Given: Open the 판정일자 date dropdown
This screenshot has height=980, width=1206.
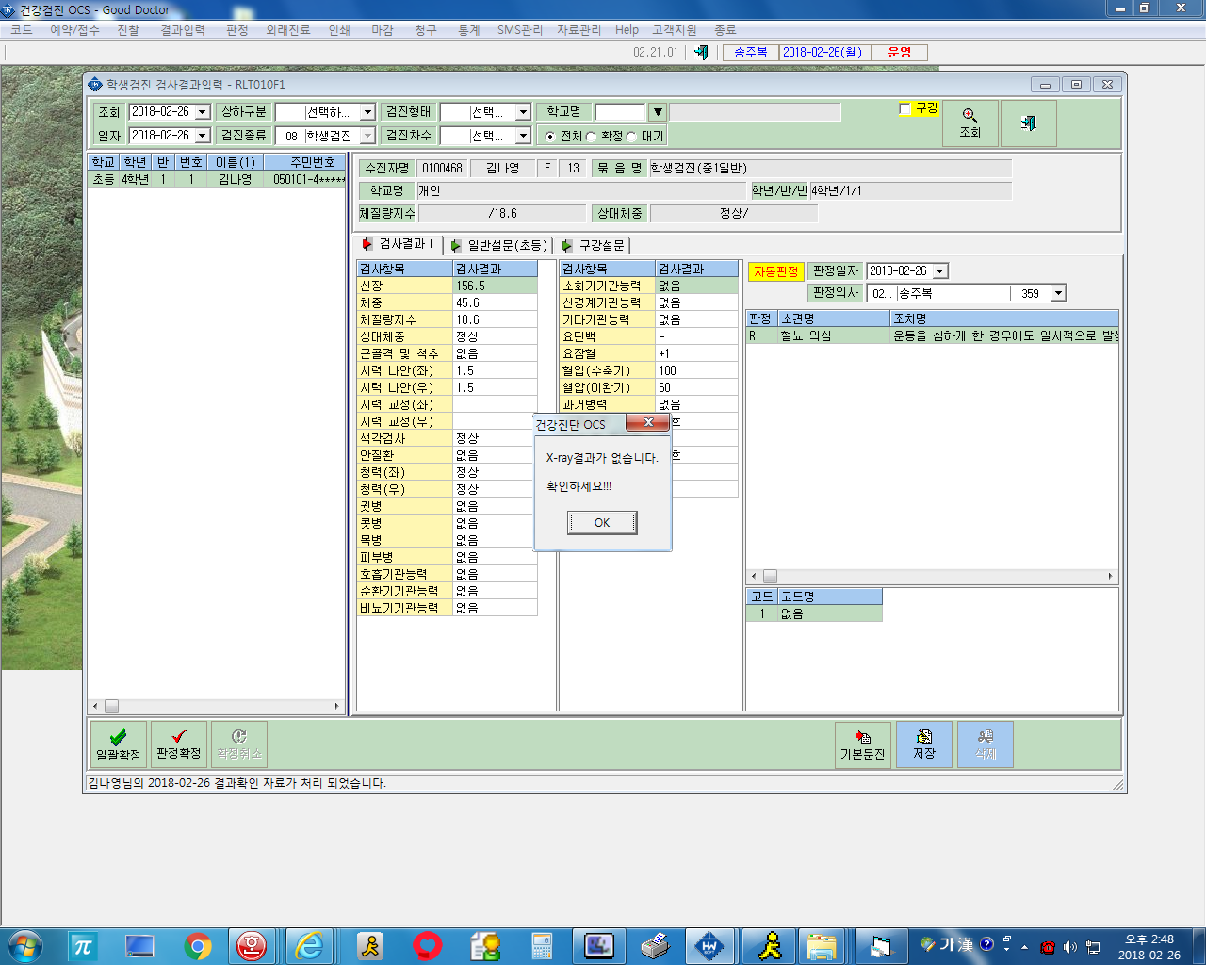Looking at the screenshot, I should pos(939,271).
